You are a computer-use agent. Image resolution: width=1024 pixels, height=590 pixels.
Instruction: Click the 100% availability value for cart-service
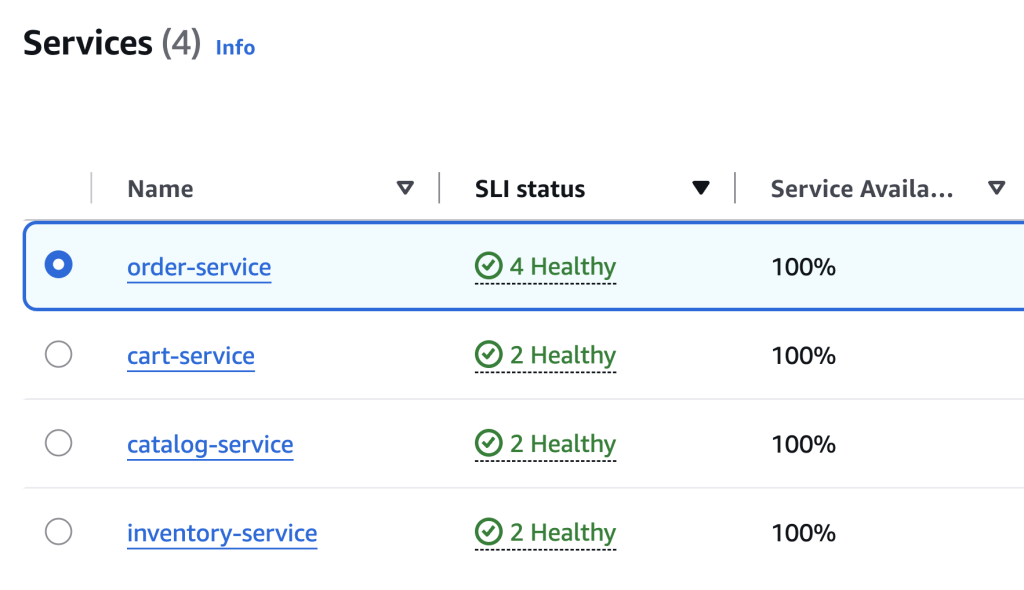click(803, 356)
